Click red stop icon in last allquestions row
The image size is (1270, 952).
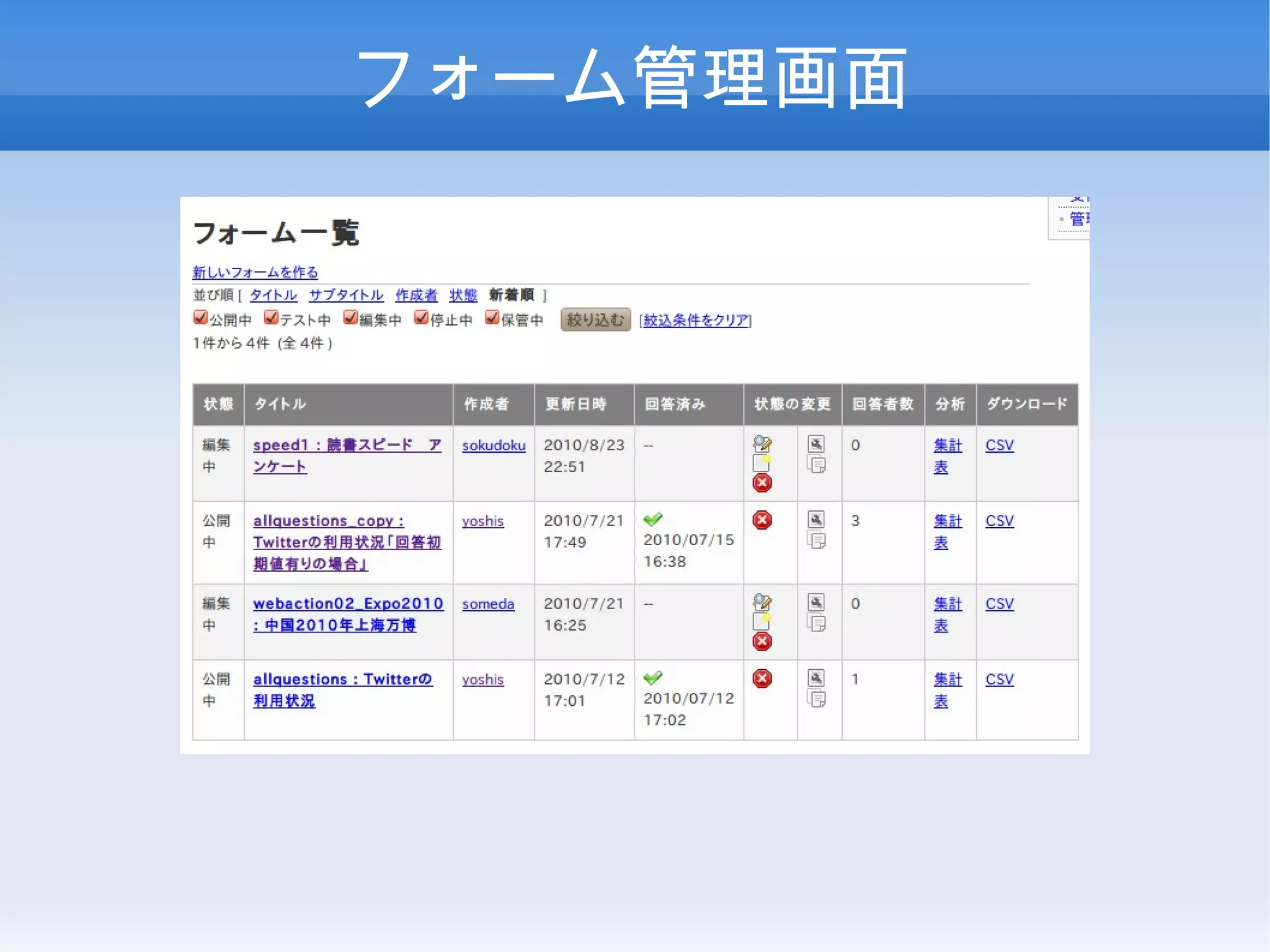point(762,678)
